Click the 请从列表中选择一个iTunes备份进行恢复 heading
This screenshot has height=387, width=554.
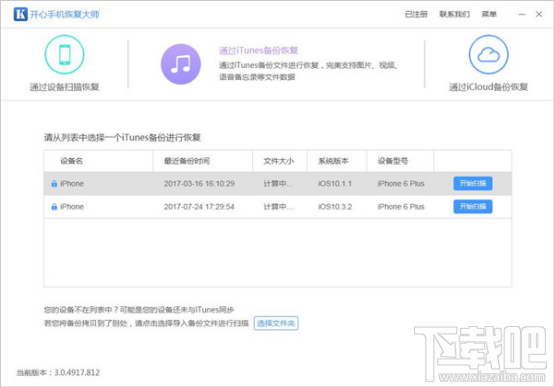122,137
